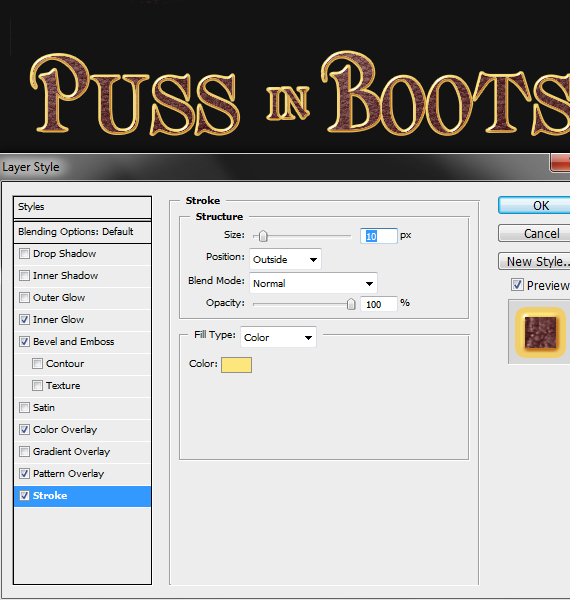Screen dimensions: 570x600
Task: Click the New Style button
Action: 534,261
